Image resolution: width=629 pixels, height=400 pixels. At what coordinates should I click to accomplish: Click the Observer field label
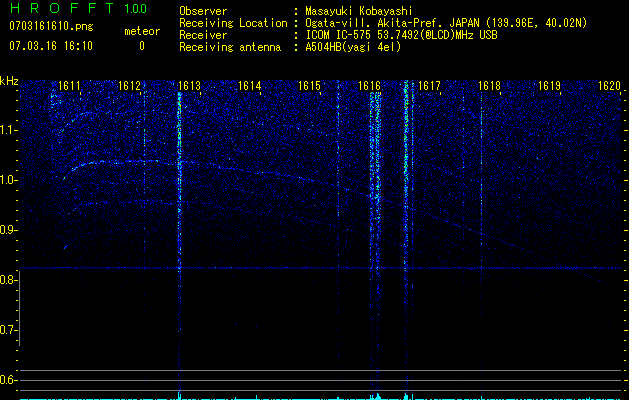(203, 11)
